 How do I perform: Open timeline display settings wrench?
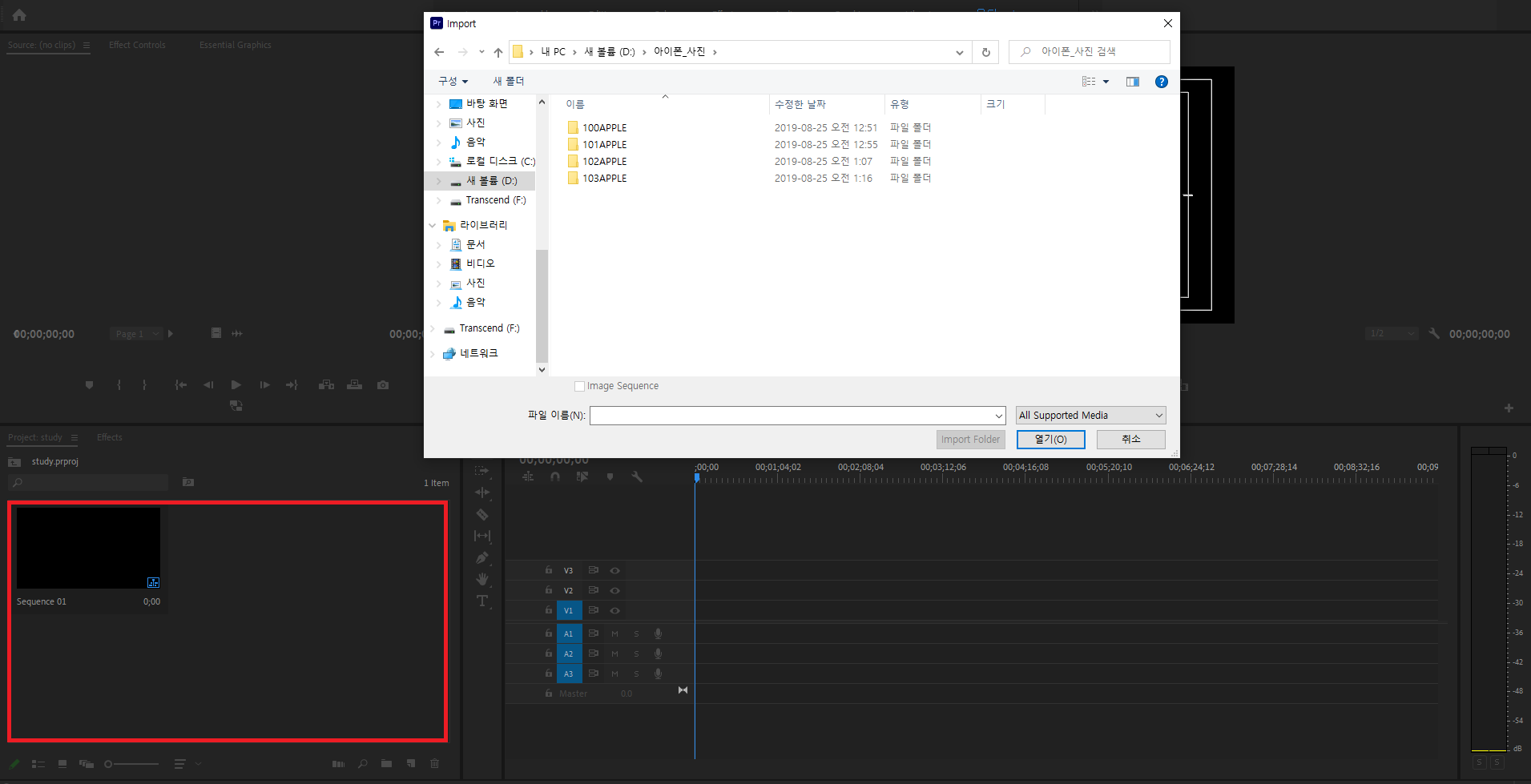pyautogui.click(x=637, y=476)
